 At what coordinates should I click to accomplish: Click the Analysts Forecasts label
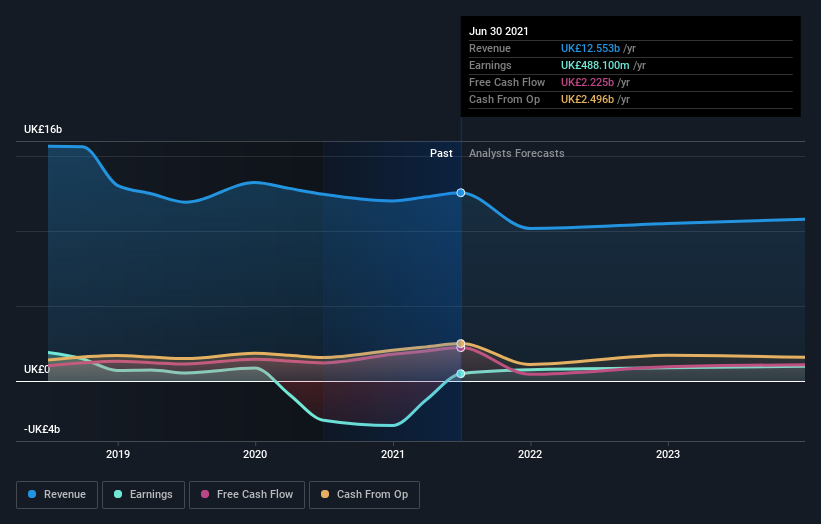pos(517,153)
